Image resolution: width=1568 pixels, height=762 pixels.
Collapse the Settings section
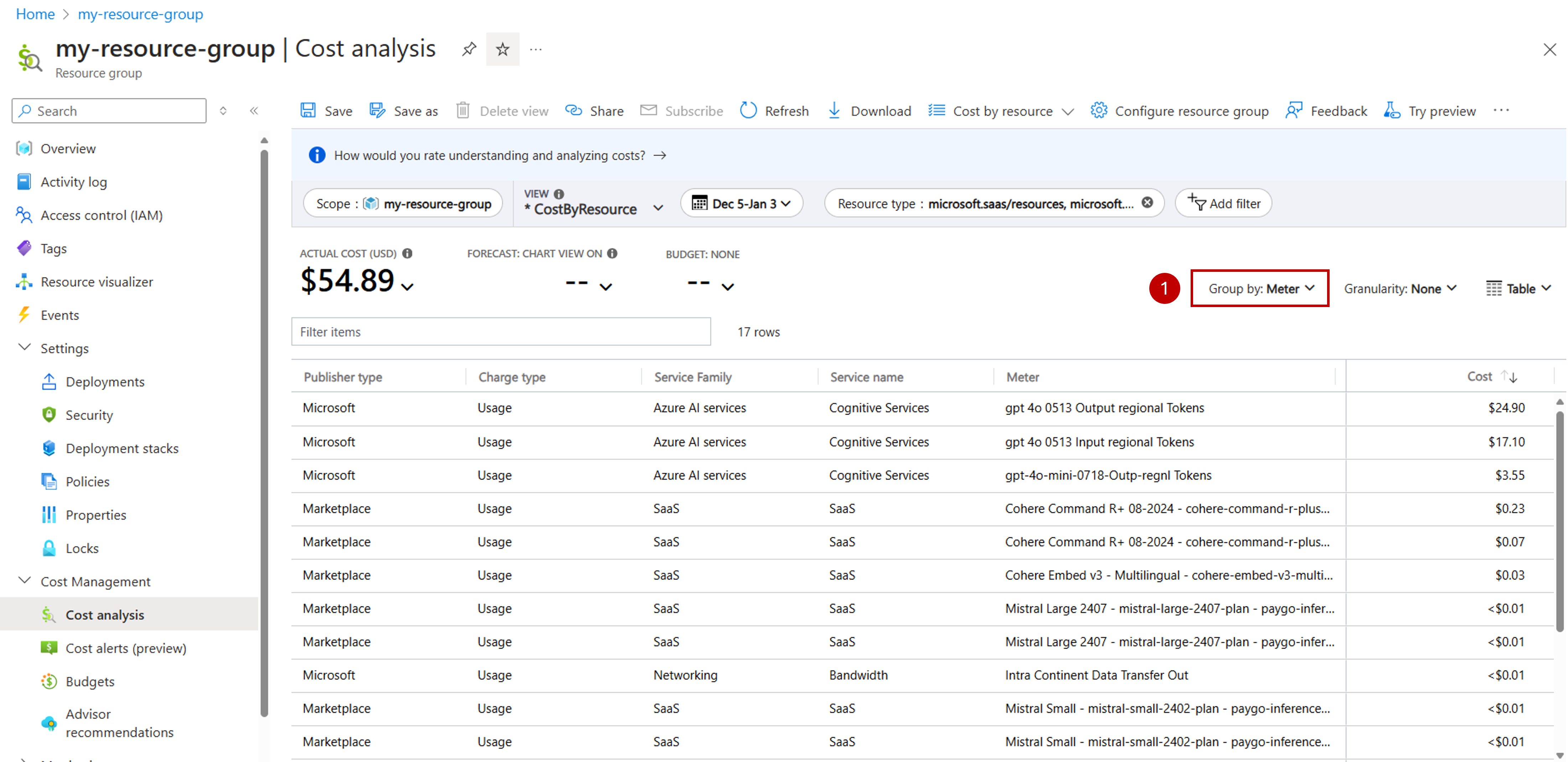(24, 348)
